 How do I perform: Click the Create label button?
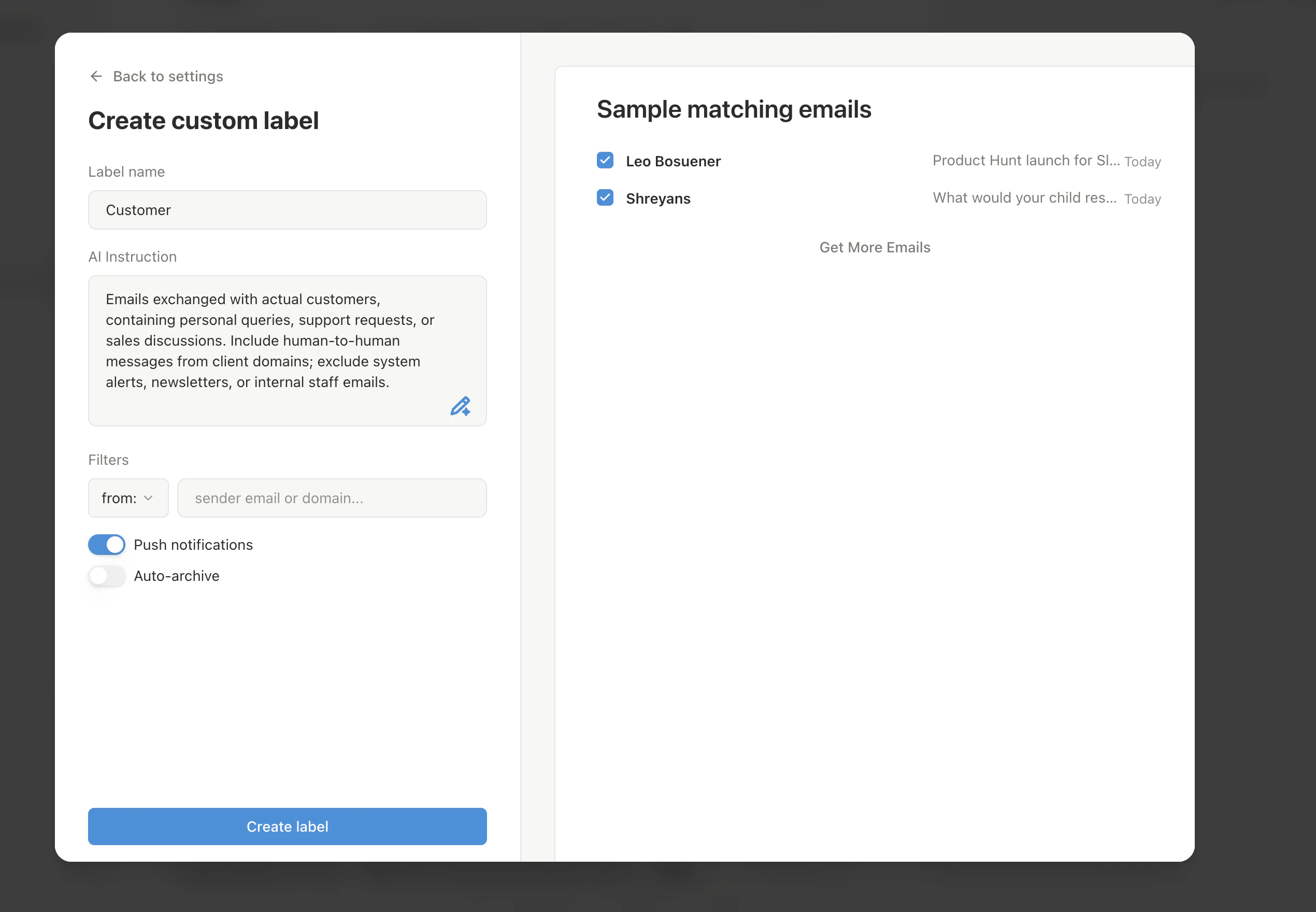(288, 826)
